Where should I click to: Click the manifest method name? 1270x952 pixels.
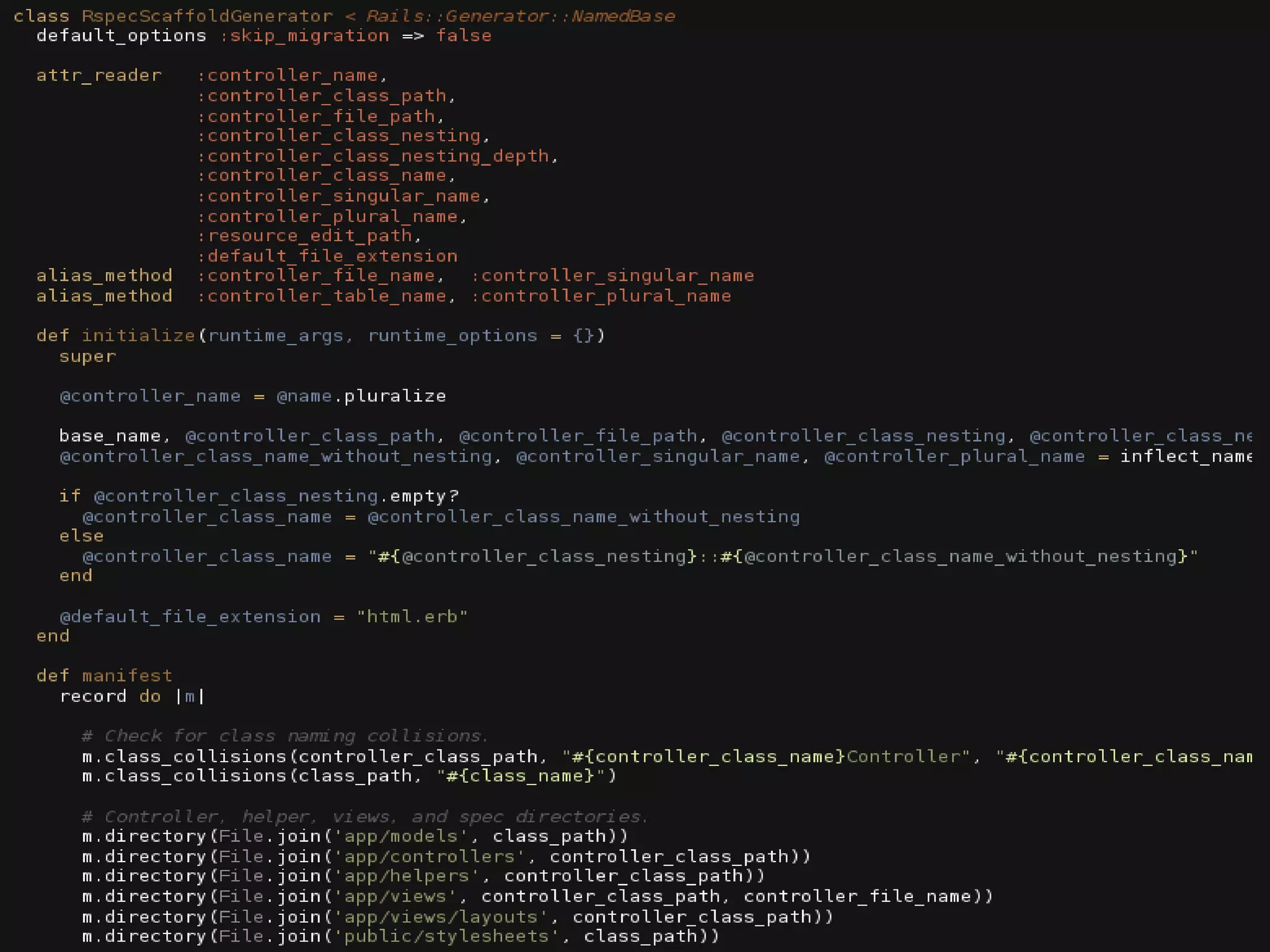click(127, 676)
